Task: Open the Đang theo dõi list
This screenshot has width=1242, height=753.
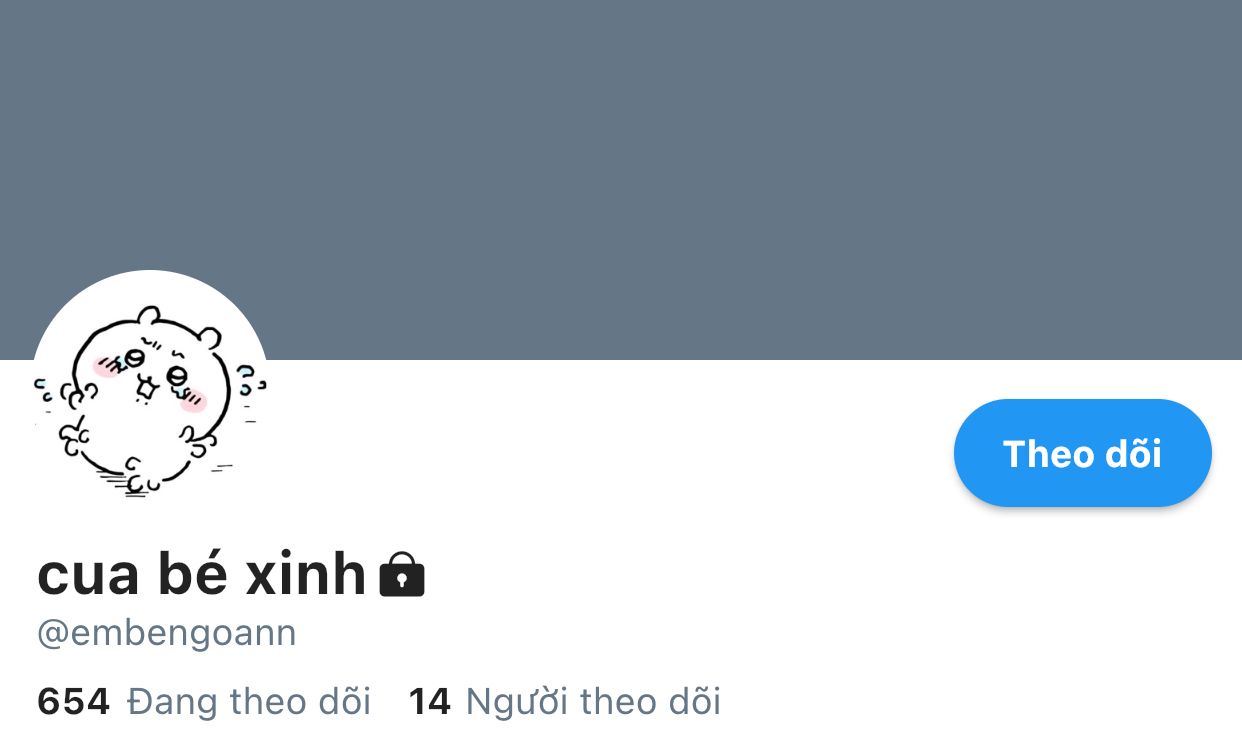Action: (204, 701)
